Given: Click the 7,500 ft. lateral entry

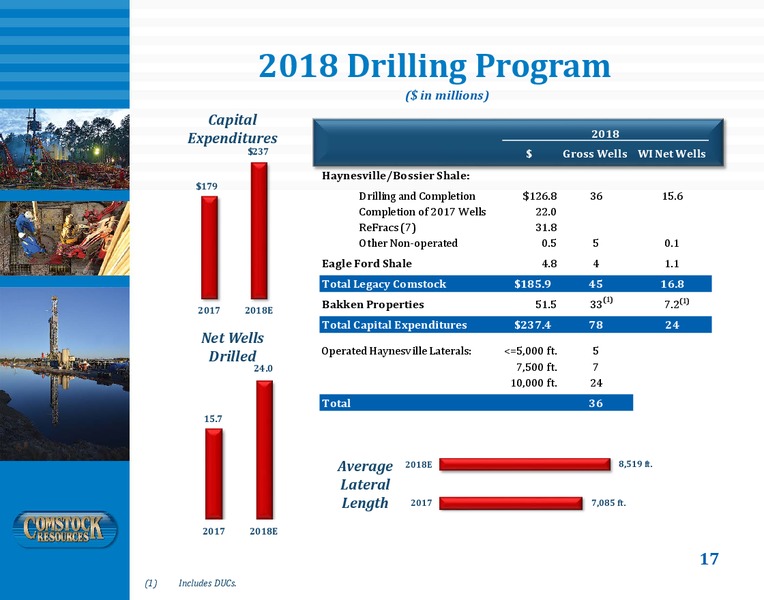Looking at the screenshot, I should pyautogui.click(x=536, y=367).
